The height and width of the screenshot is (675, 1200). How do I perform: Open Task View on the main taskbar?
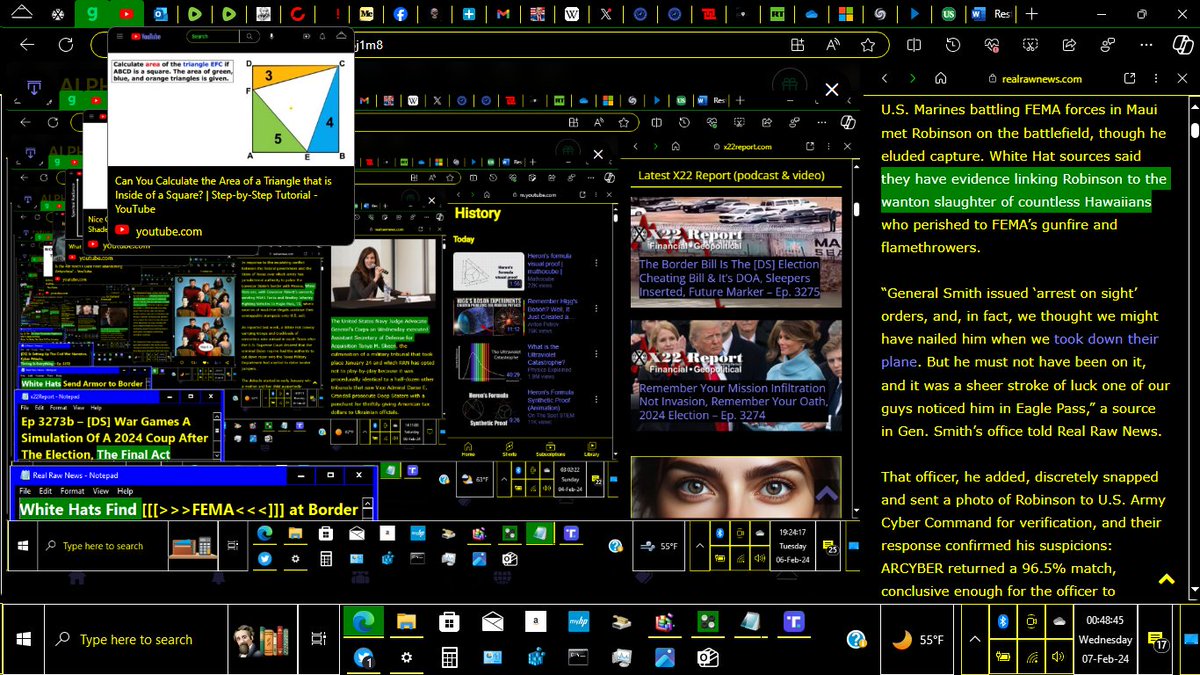(x=318, y=640)
